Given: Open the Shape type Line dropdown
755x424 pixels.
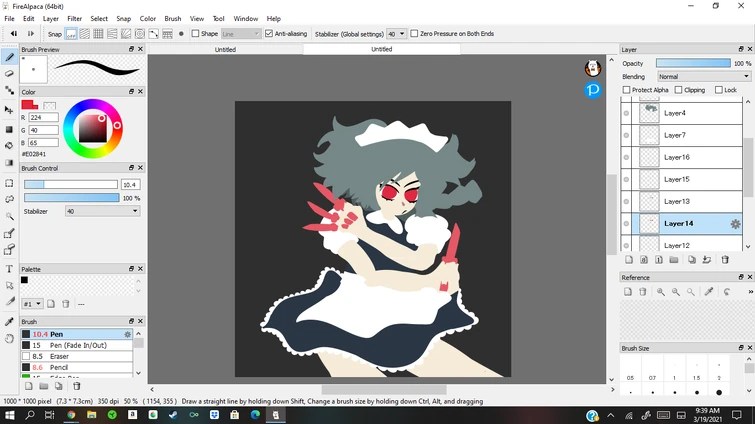Looking at the screenshot, I should point(241,34).
